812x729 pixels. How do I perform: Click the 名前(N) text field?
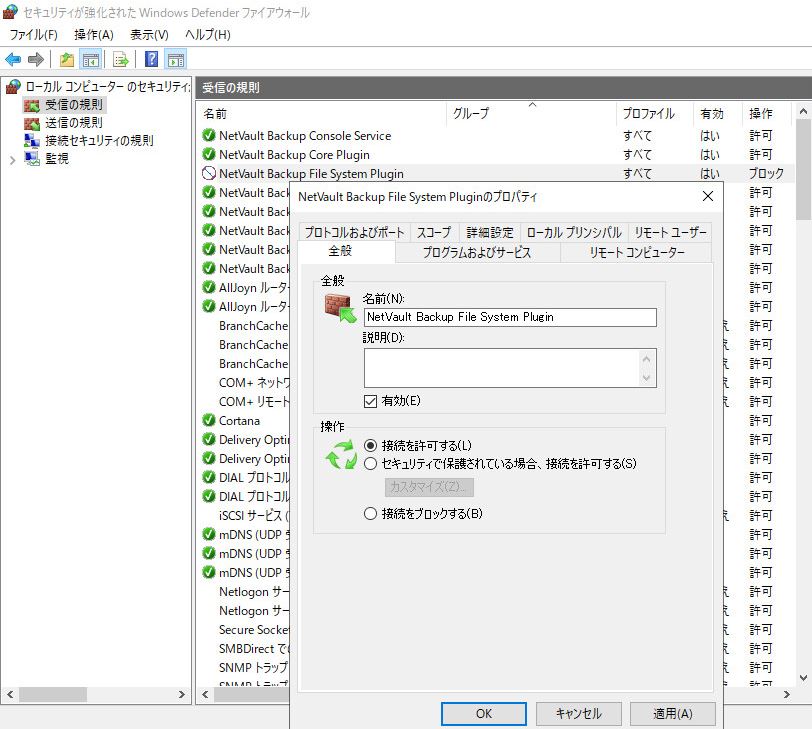click(x=510, y=317)
